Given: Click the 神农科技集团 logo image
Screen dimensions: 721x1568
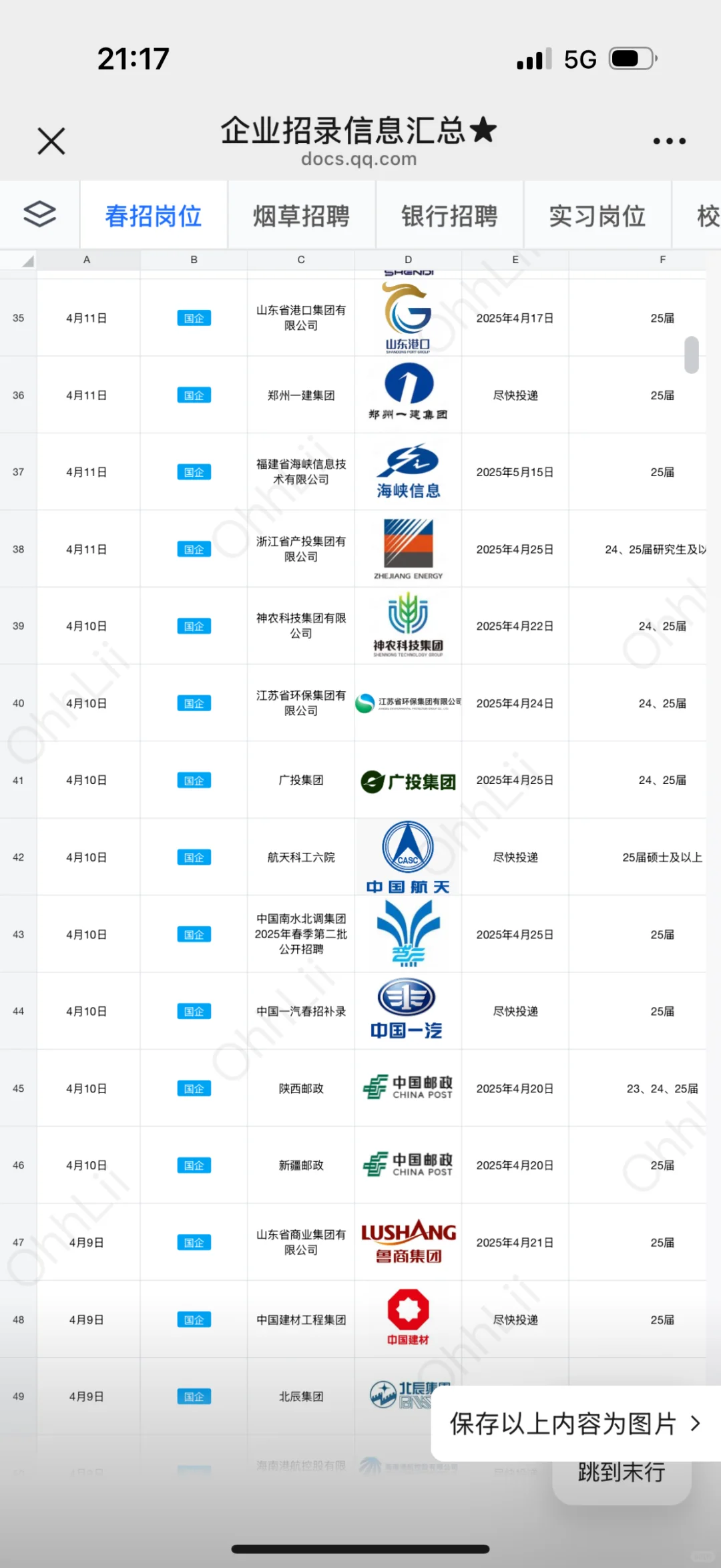Looking at the screenshot, I should coord(408,625).
